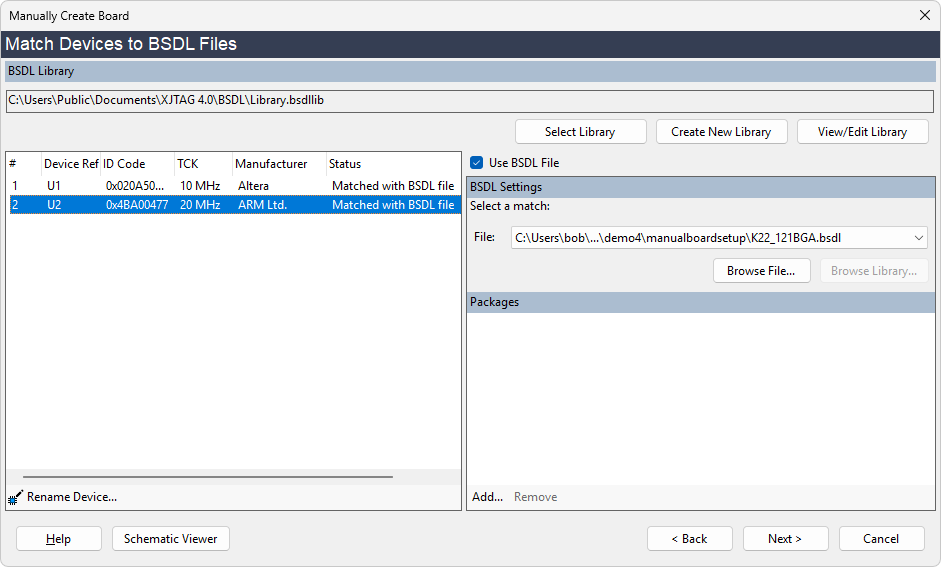Open the BSDL File path dropdown
Viewport: 941px width, 567px height.
pyautogui.click(x=918, y=238)
